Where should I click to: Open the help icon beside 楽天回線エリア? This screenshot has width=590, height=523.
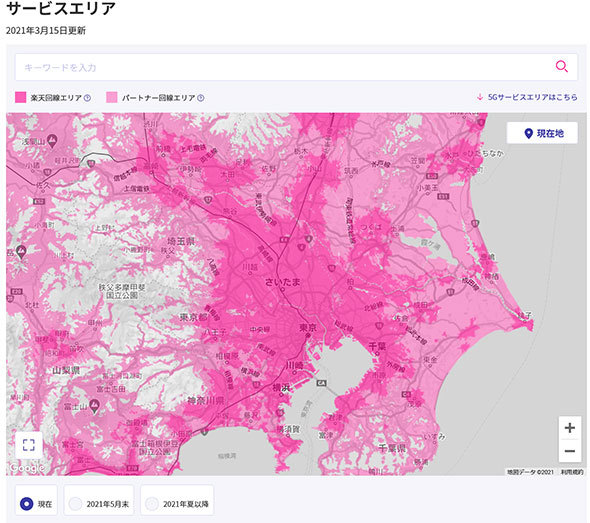(x=87, y=98)
